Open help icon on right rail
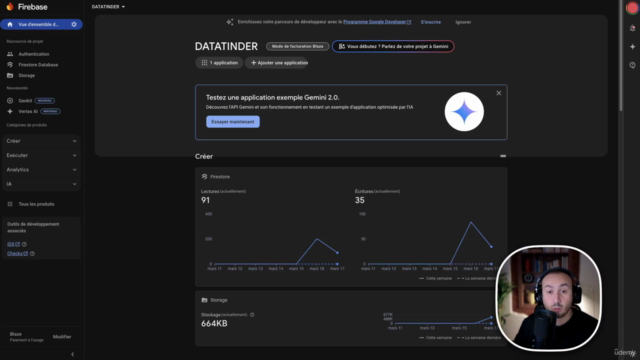The image size is (640, 360). [632, 65]
